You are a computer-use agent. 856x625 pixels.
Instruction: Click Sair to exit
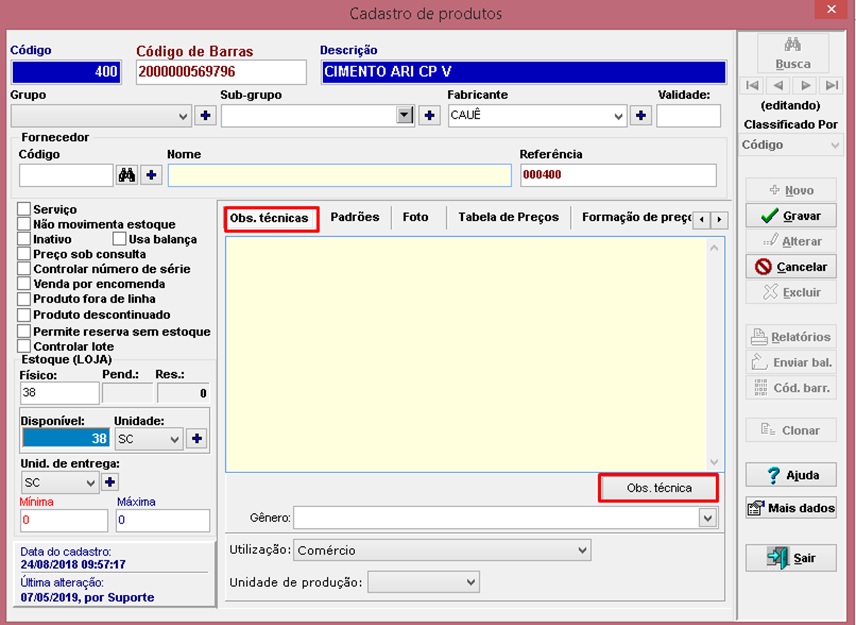coord(791,558)
